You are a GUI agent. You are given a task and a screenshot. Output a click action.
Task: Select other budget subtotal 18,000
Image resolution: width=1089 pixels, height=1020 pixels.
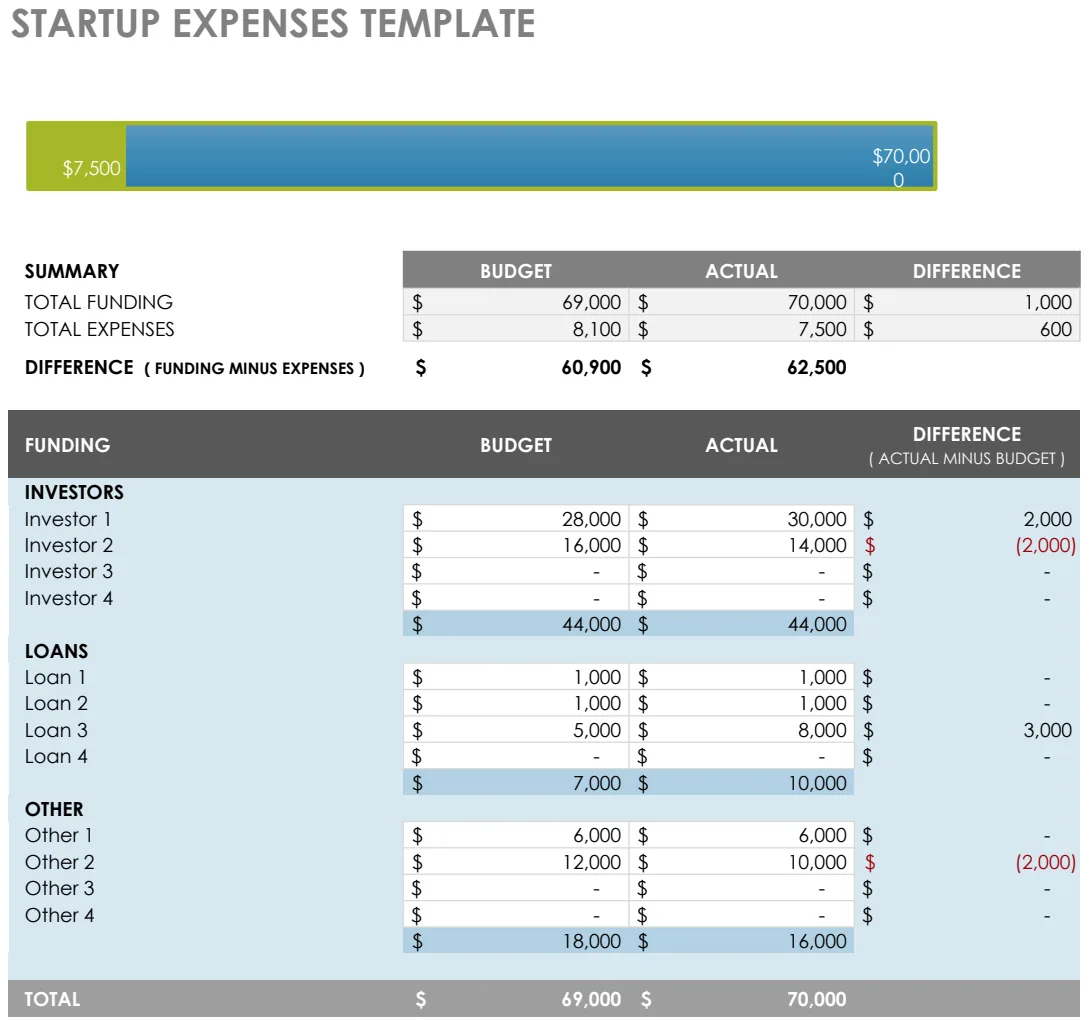[516, 941]
